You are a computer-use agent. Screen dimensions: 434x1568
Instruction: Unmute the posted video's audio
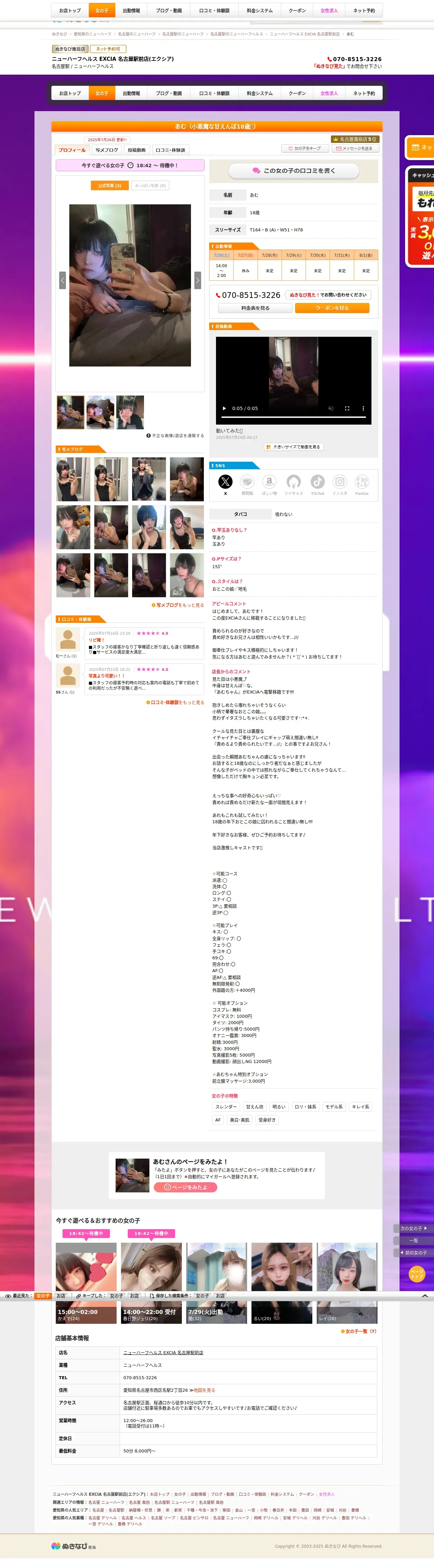(x=331, y=408)
